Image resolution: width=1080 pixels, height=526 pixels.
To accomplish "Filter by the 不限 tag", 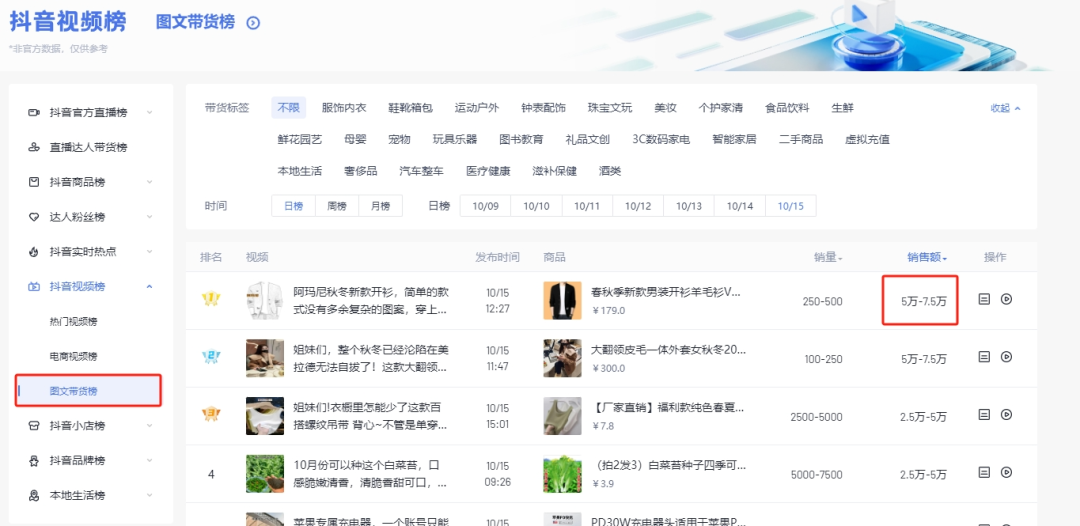I will [289, 108].
